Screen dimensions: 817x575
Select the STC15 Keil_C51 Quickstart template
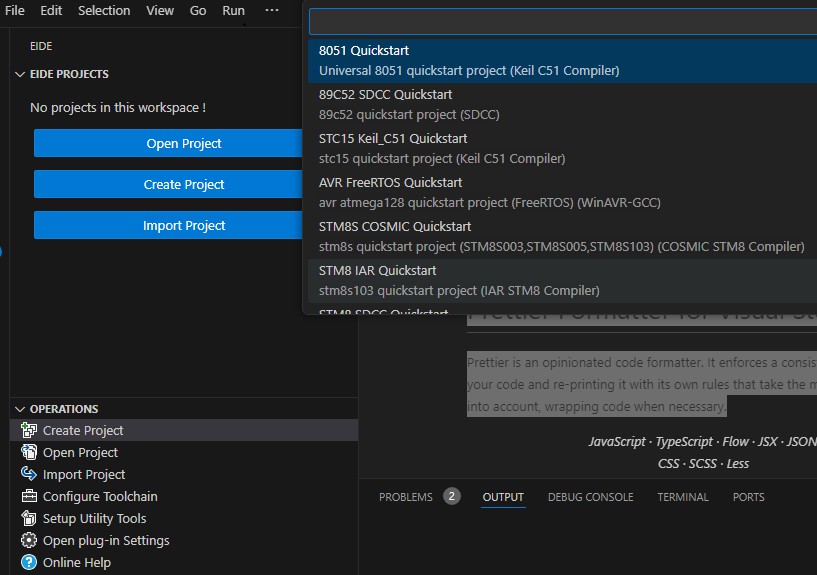[x=562, y=148]
